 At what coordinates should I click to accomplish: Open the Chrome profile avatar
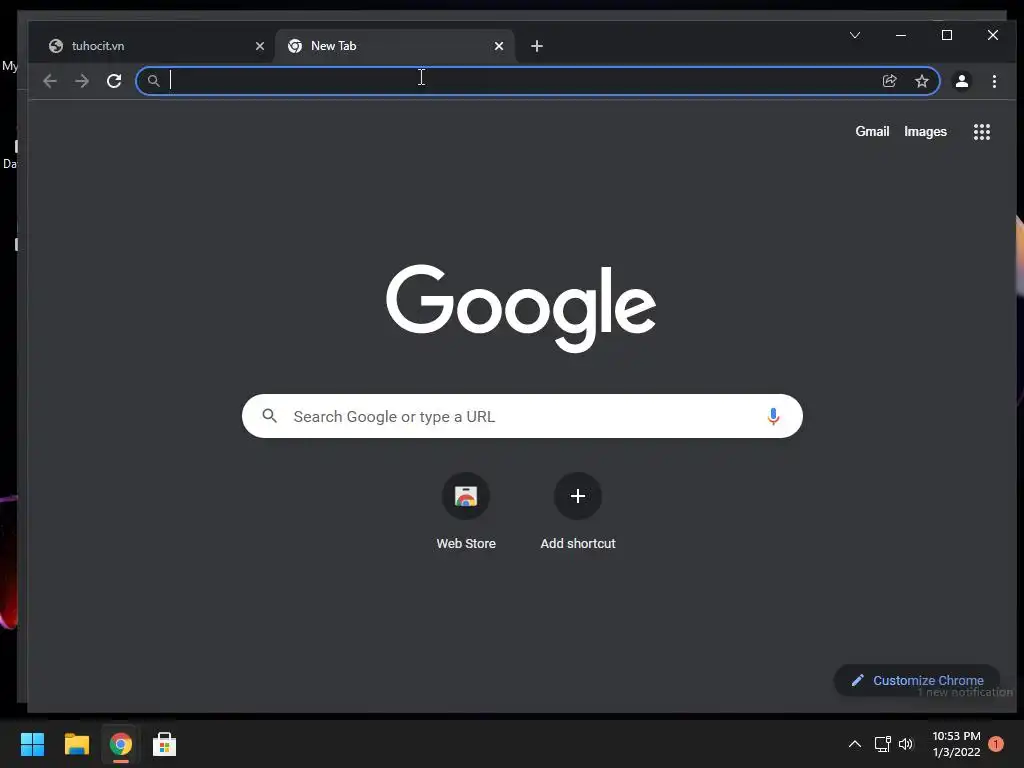coord(961,81)
